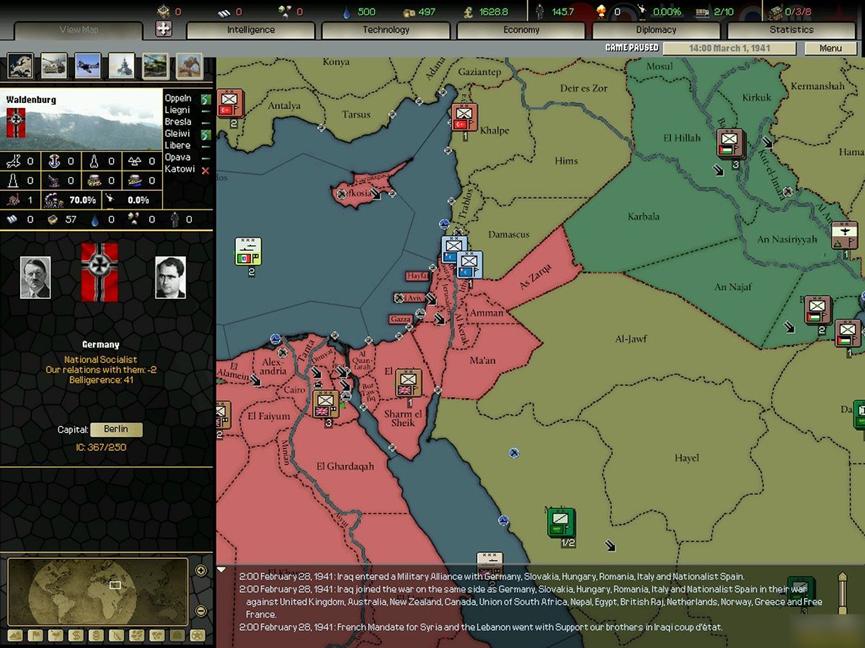
Task: Click the nuclear explosion icon in top bar
Action: 602,11
